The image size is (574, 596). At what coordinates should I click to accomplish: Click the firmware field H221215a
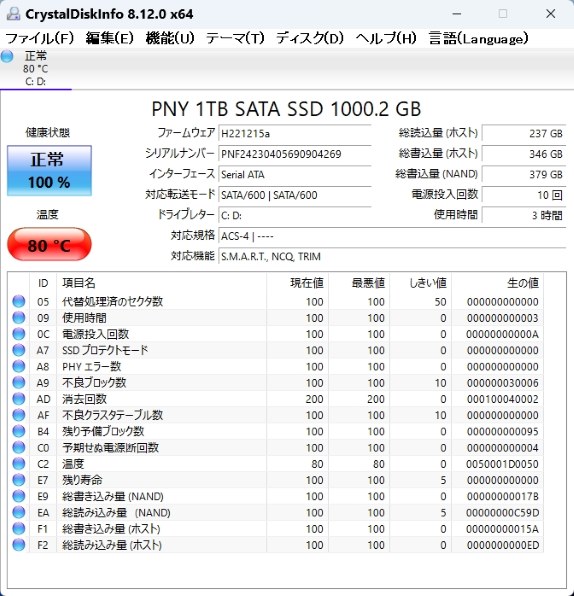coord(295,133)
